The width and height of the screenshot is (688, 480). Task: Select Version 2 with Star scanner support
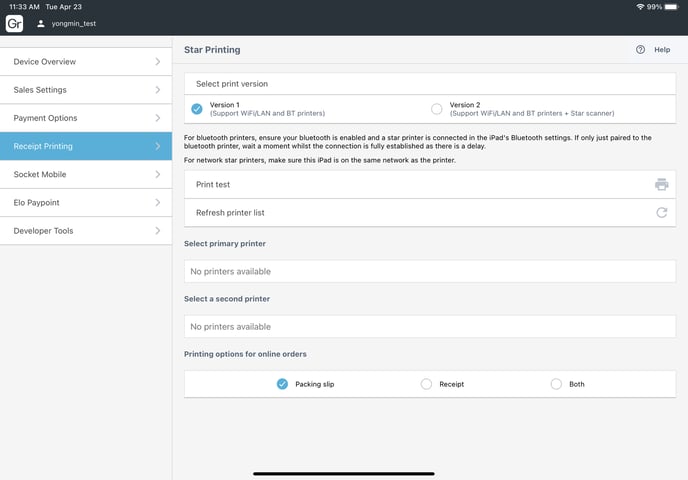pyautogui.click(x=436, y=109)
